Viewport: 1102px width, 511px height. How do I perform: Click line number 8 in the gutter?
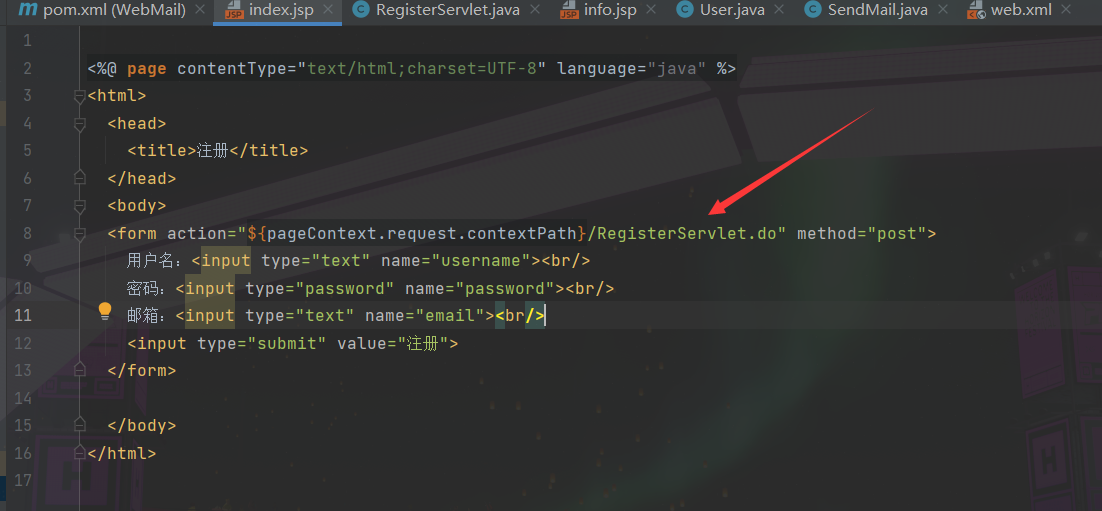[27, 233]
